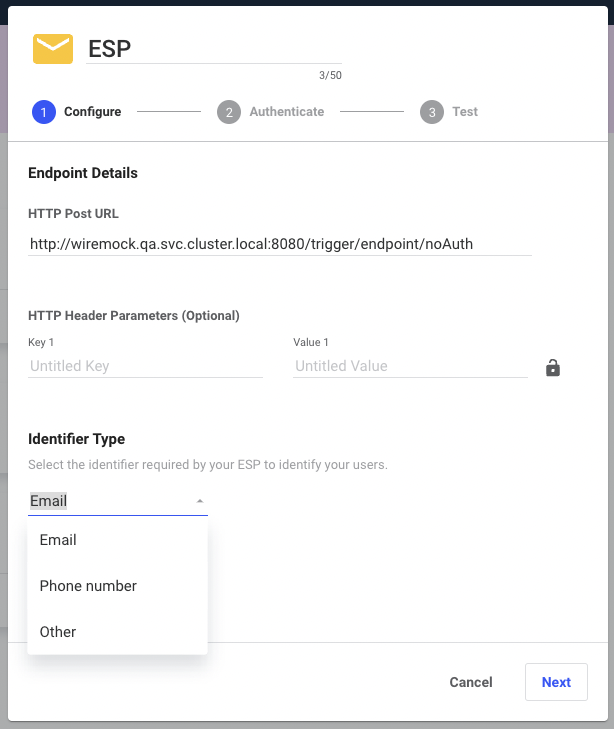Click the Email selected value field
614x729 pixels.
[118, 501]
